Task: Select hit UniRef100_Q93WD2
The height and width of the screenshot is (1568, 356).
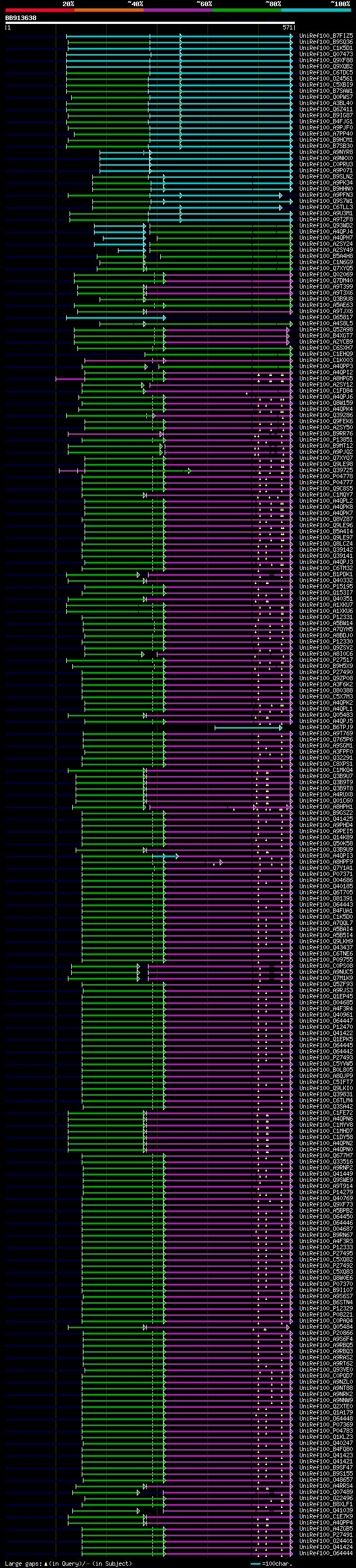Action: pos(326,226)
